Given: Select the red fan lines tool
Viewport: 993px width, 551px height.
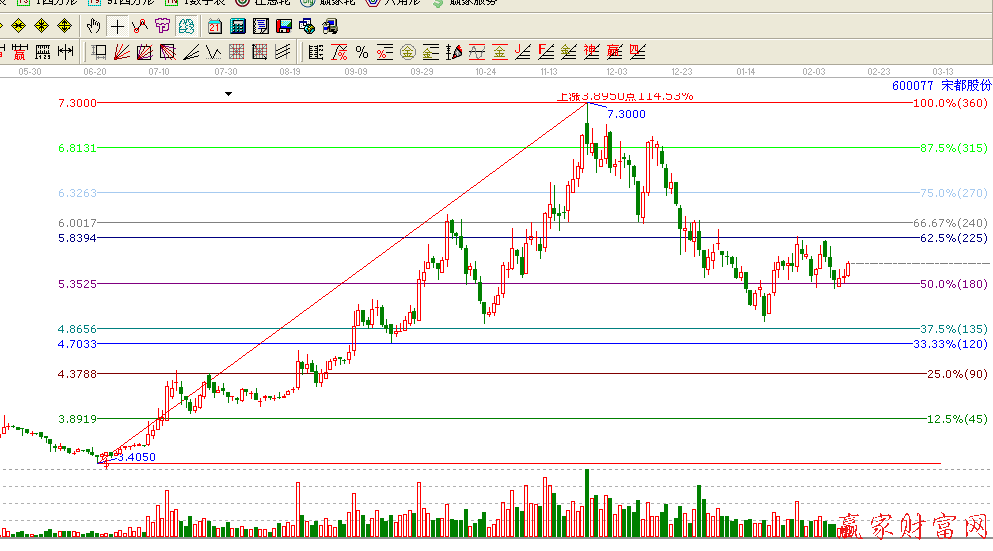Looking at the screenshot, I should [x=121, y=51].
